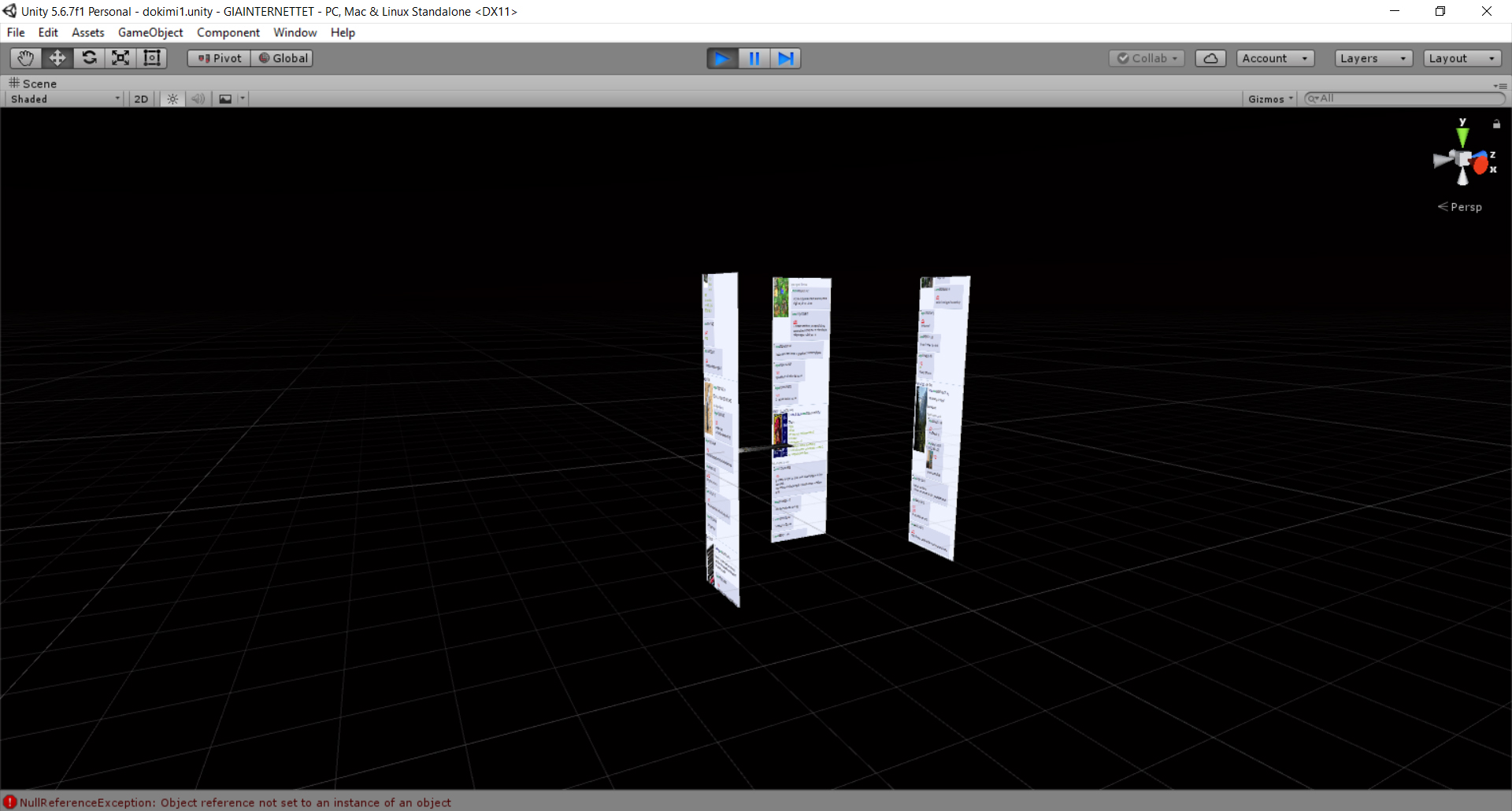The image size is (1512, 811).
Task: Switch Pivot handle position mode
Action: click(x=219, y=58)
